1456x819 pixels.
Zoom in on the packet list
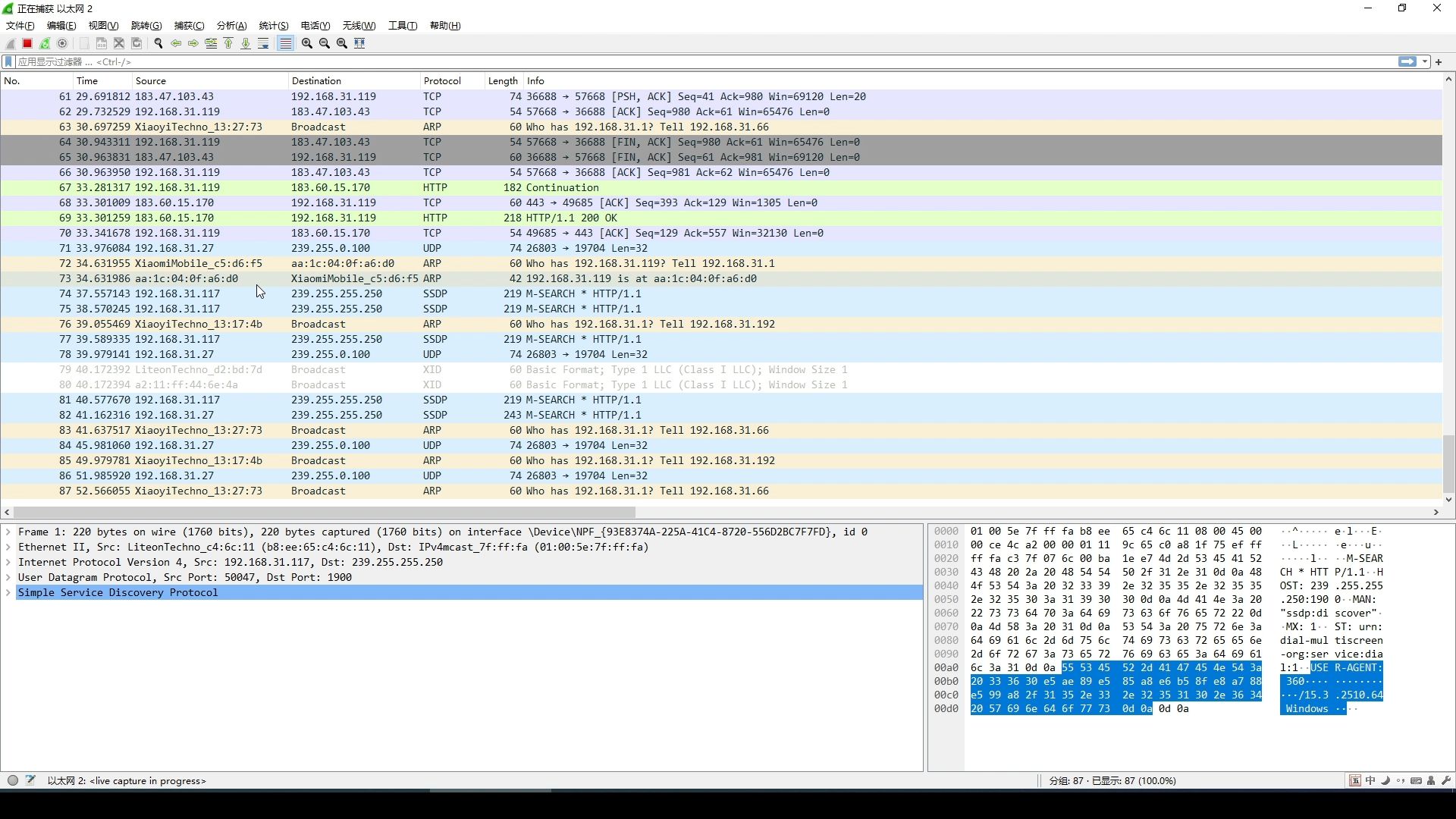(306, 43)
